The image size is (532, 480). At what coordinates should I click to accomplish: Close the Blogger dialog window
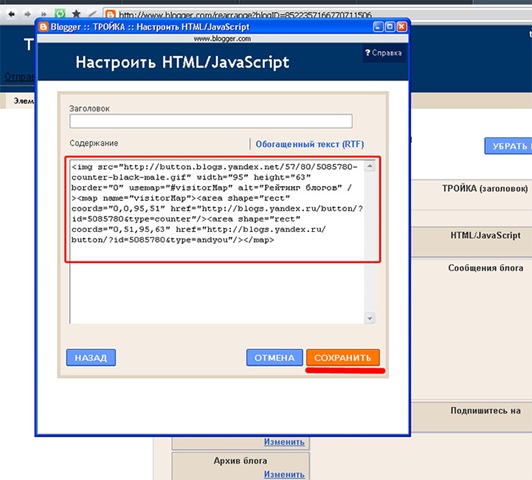[402, 26]
